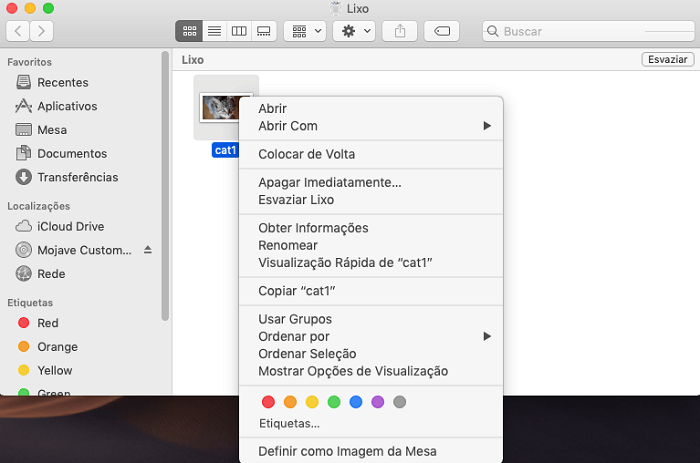Screen dimensions: 700x463
Task: Switch to gallery view in toolbar
Action: 264,31
